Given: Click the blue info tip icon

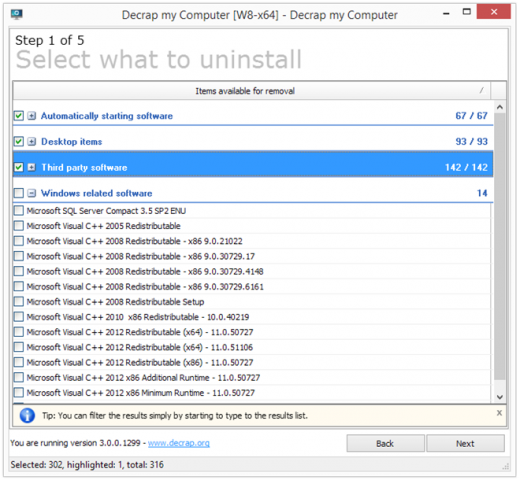Looking at the screenshot, I should [27, 415].
